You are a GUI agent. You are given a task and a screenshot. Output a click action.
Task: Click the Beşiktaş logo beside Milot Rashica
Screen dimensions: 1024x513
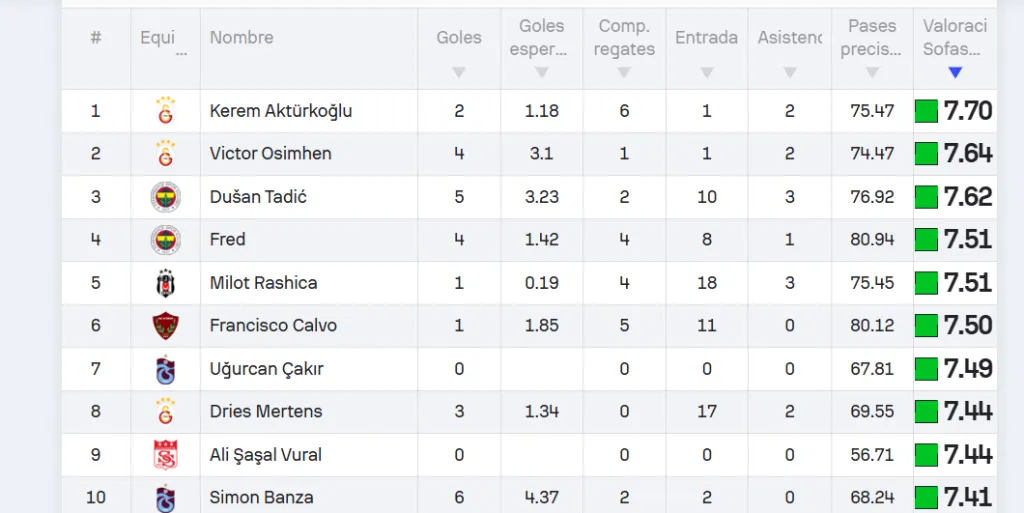click(165, 283)
